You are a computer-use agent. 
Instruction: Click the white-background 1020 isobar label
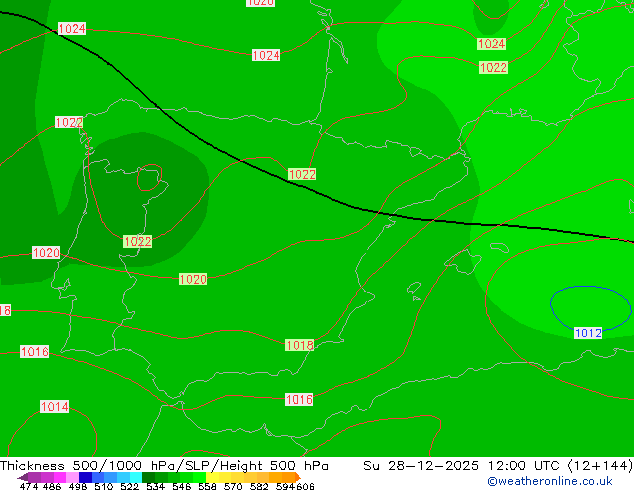click(46, 253)
